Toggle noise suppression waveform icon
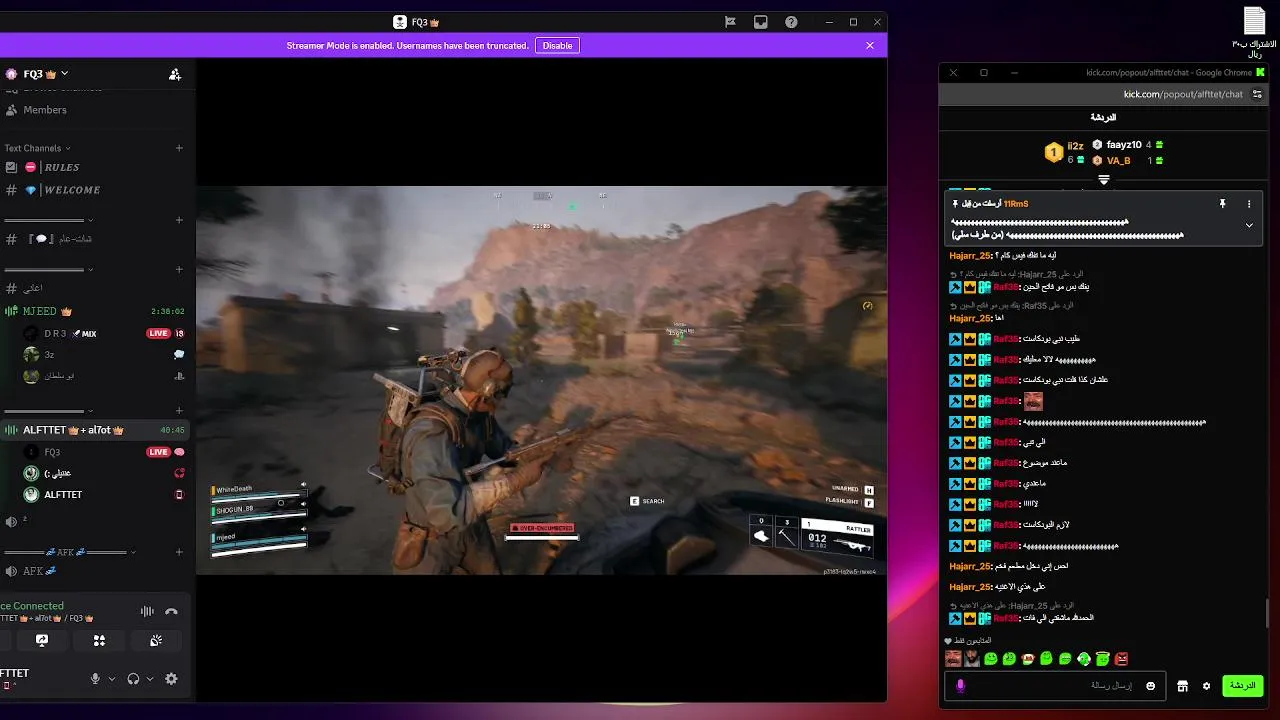This screenshot has width=1280, height=720. [x=147, y=611]
